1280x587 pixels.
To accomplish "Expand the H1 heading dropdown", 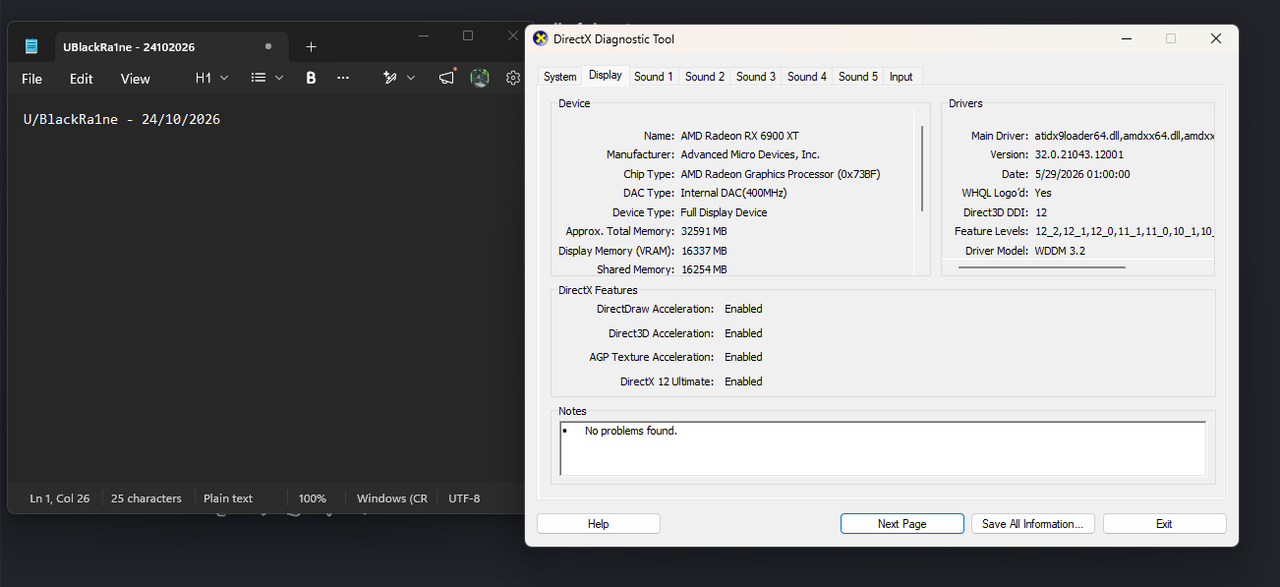I will (212, 77).
